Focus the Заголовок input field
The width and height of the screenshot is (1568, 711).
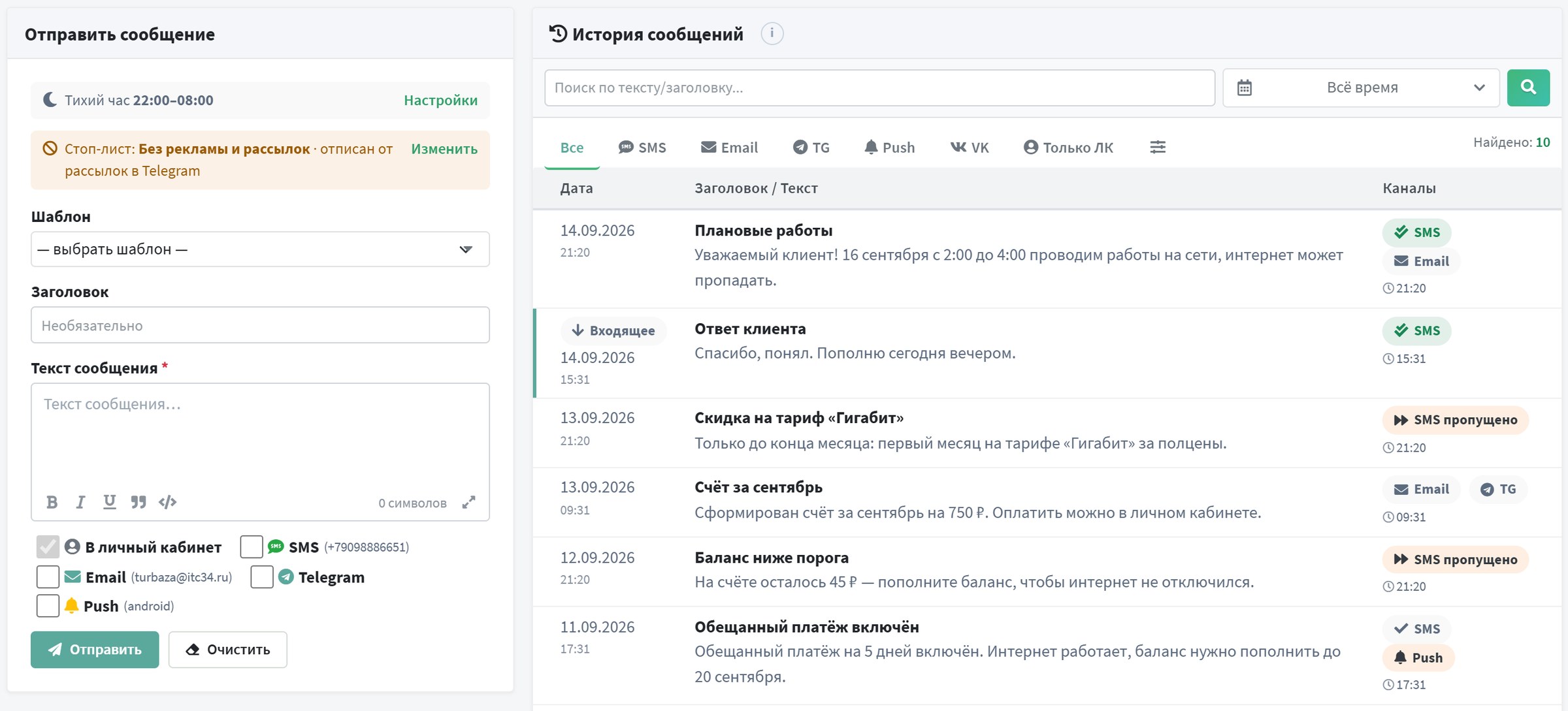click(260, 325)
